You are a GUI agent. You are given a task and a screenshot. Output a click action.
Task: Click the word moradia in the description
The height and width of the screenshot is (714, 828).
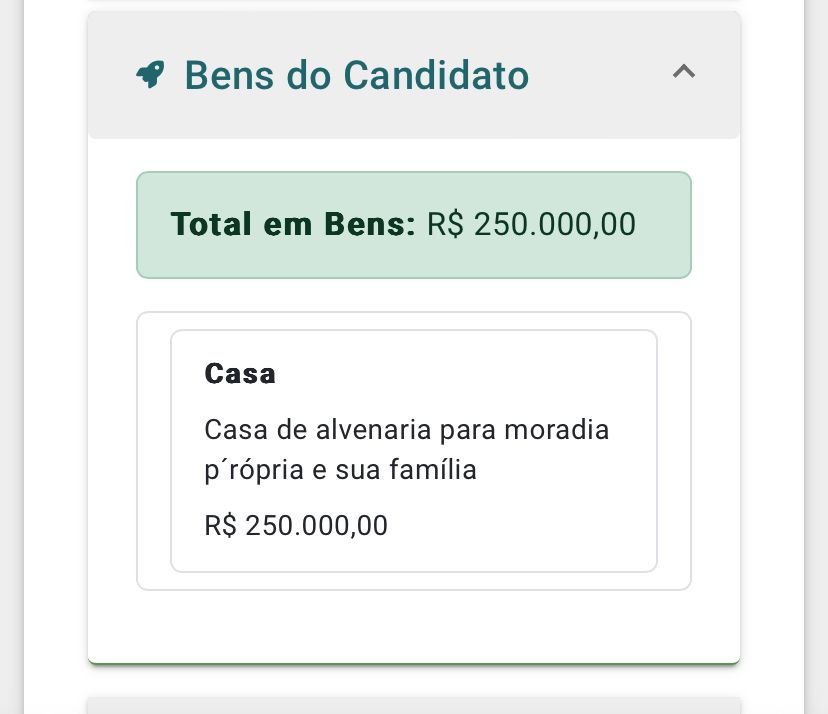pyautogui.click(x=557, y=430)
